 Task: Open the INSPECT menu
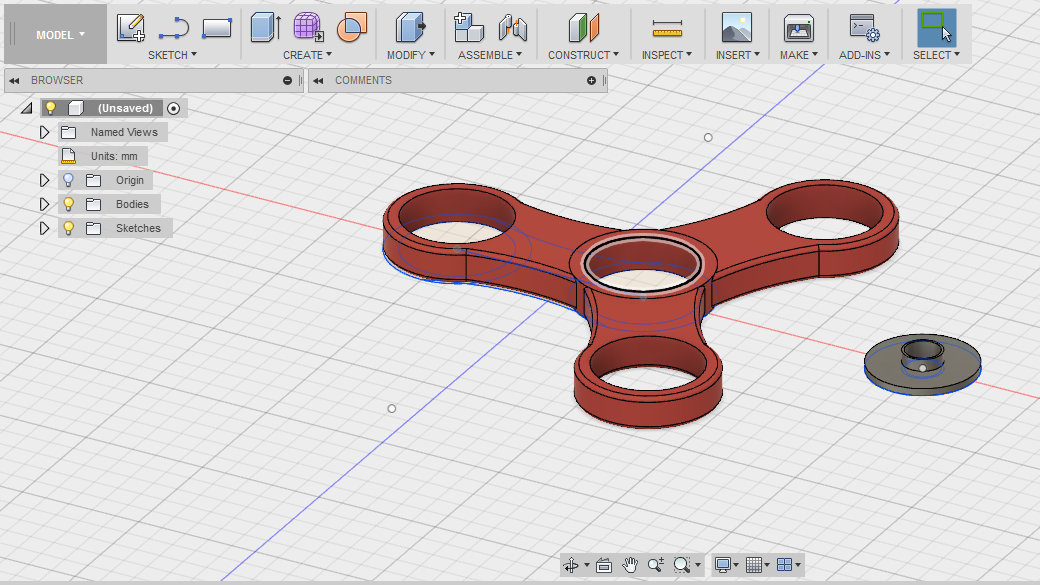click(667, 55)
